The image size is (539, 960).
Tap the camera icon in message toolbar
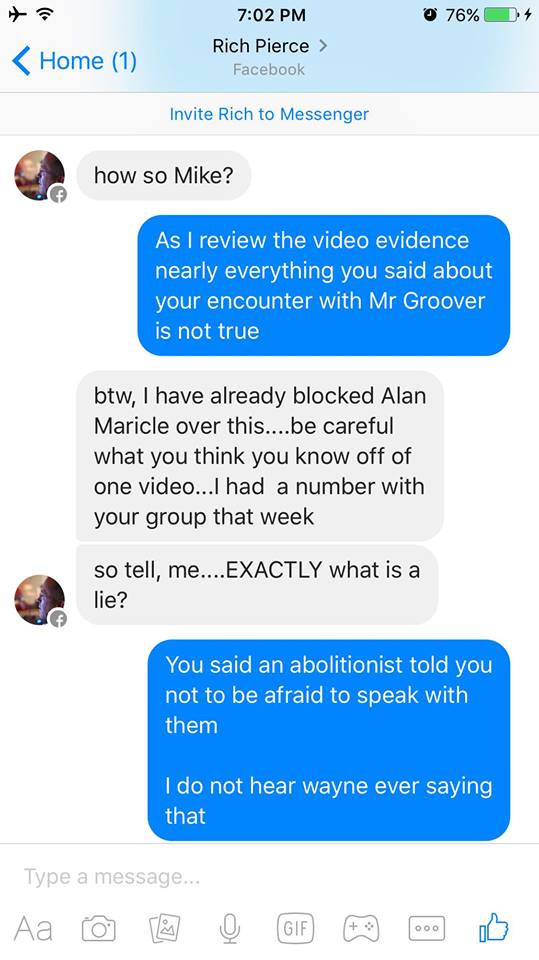tap(99, 928)
